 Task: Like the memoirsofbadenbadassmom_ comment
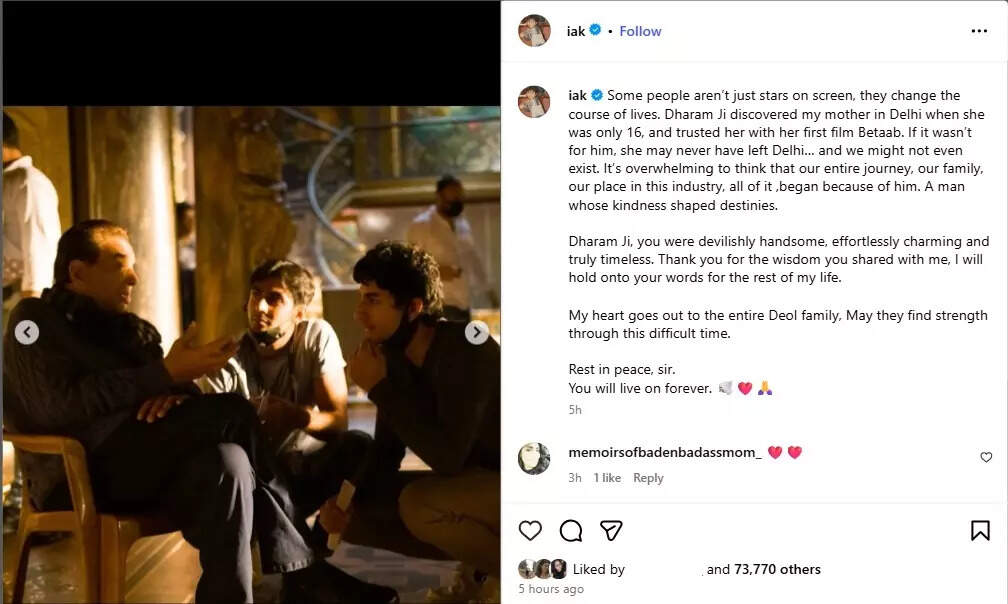986,457
